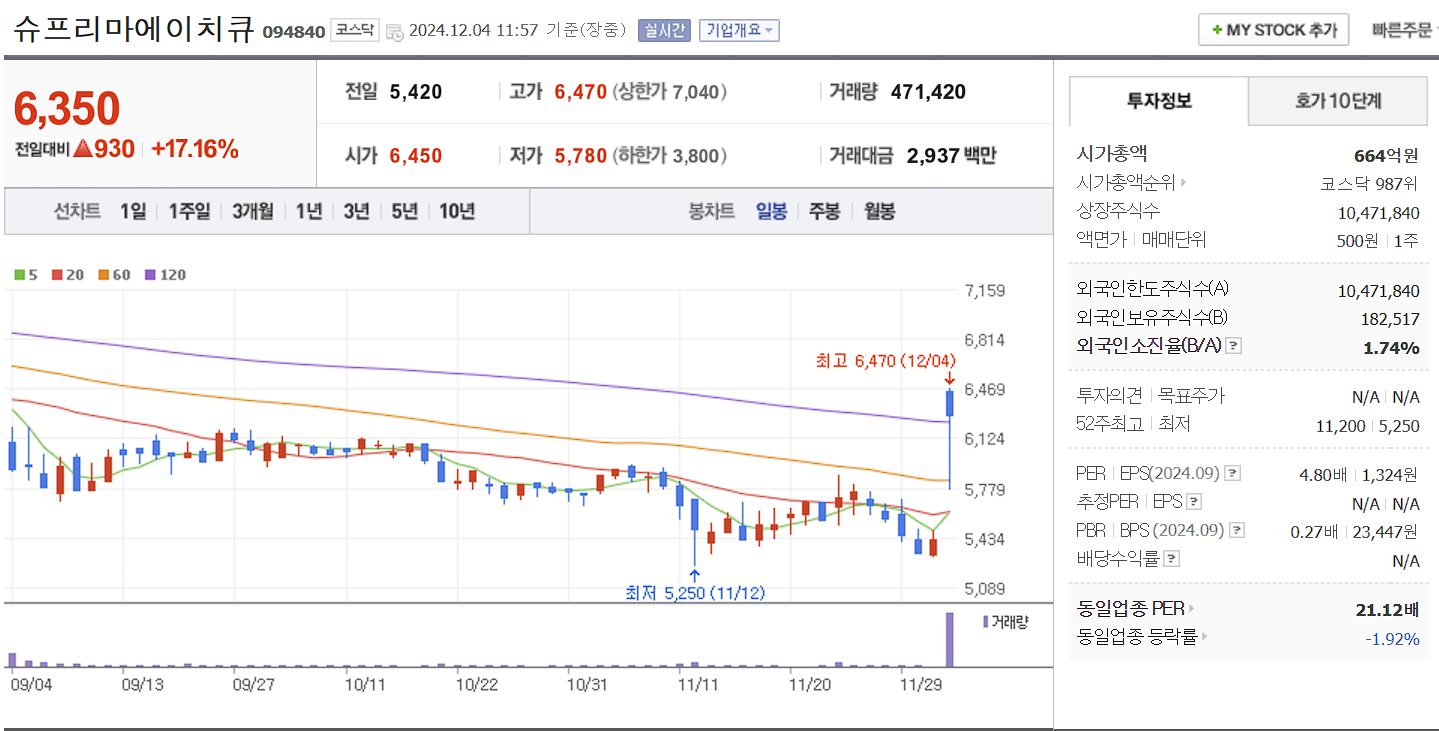Click the 액면가 value 500원 1주
1439x731 pixels.
(1377, 240)
